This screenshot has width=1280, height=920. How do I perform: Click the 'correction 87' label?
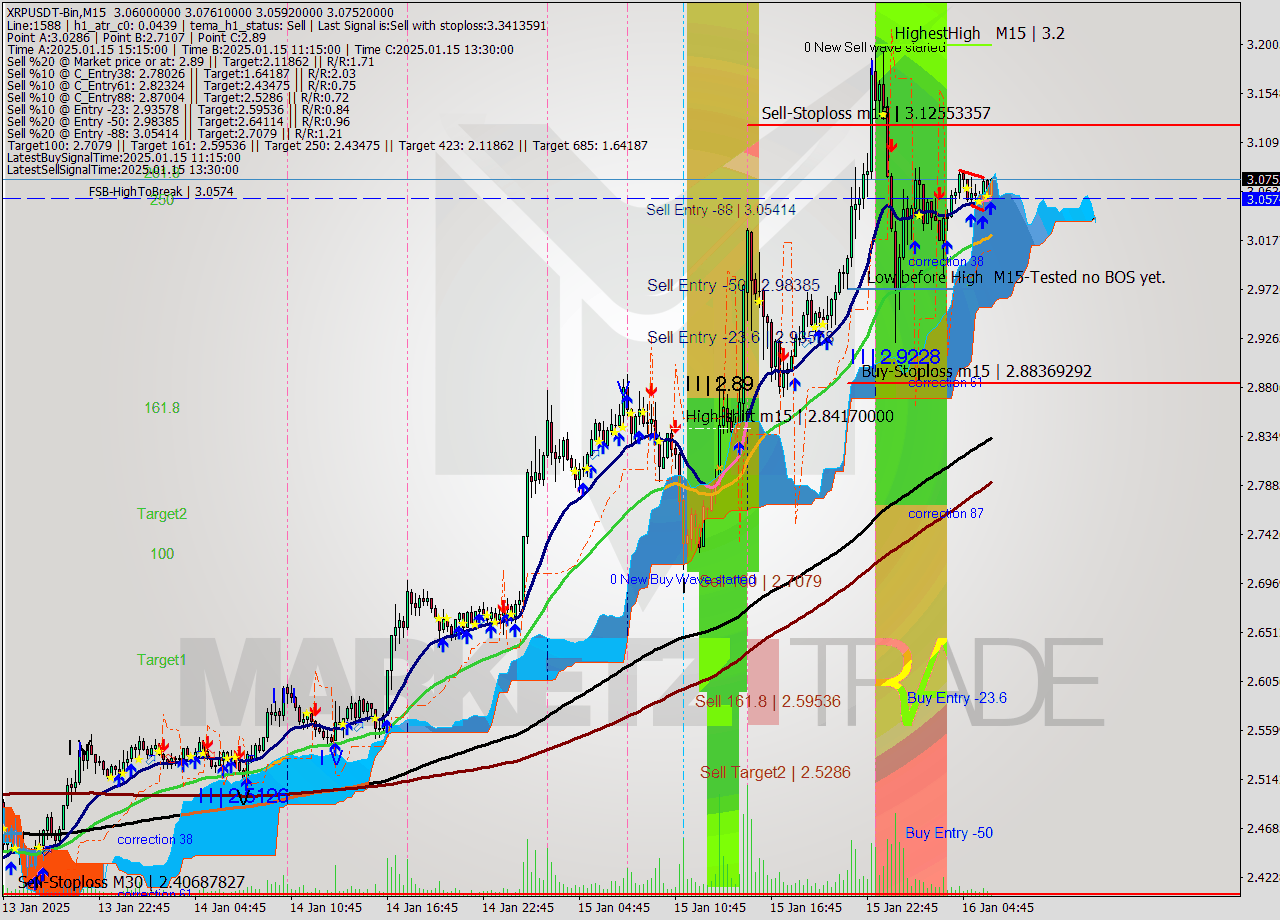(x=946, y=513)
